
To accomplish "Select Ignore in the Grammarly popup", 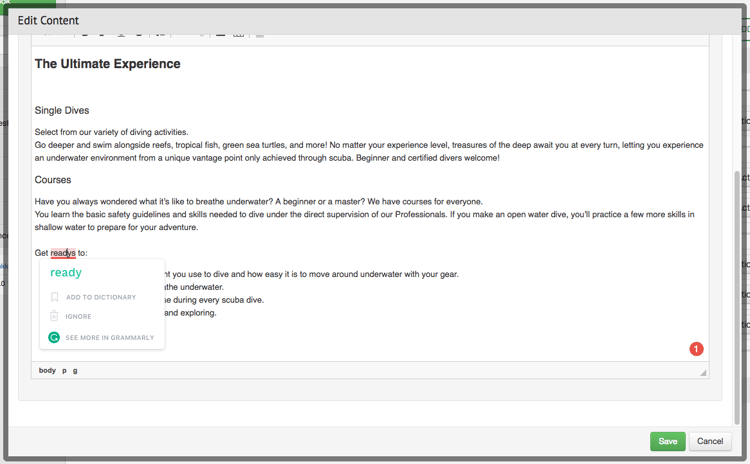I will 79,316.
